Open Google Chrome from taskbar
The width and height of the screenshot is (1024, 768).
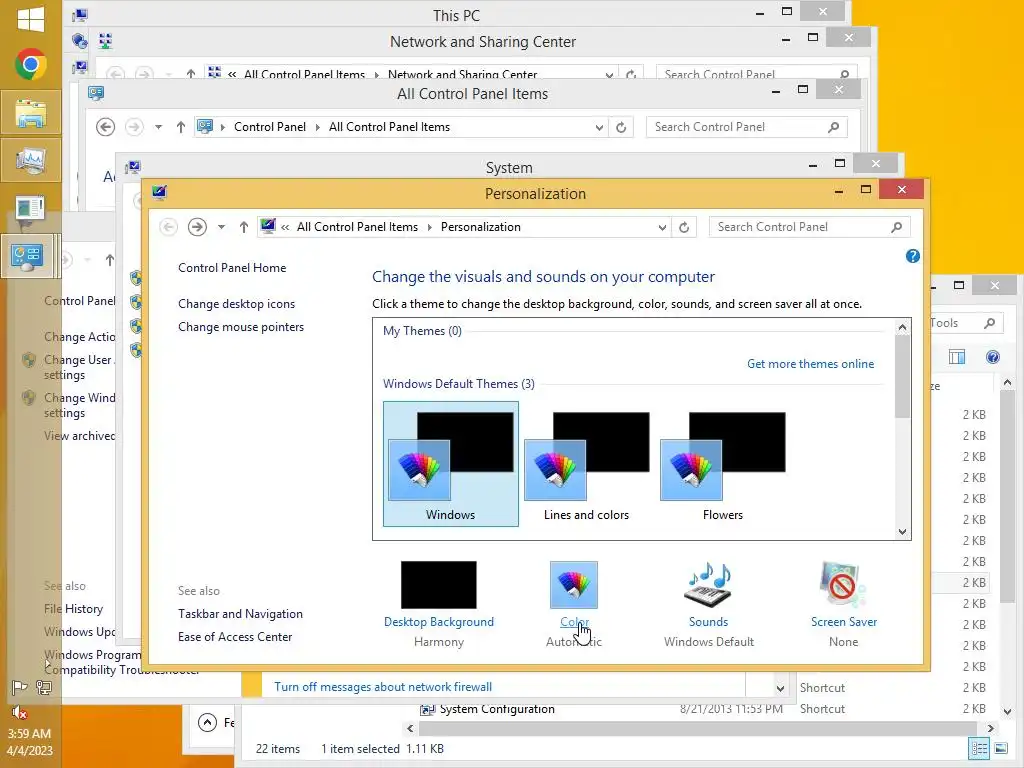click(31, 65)
